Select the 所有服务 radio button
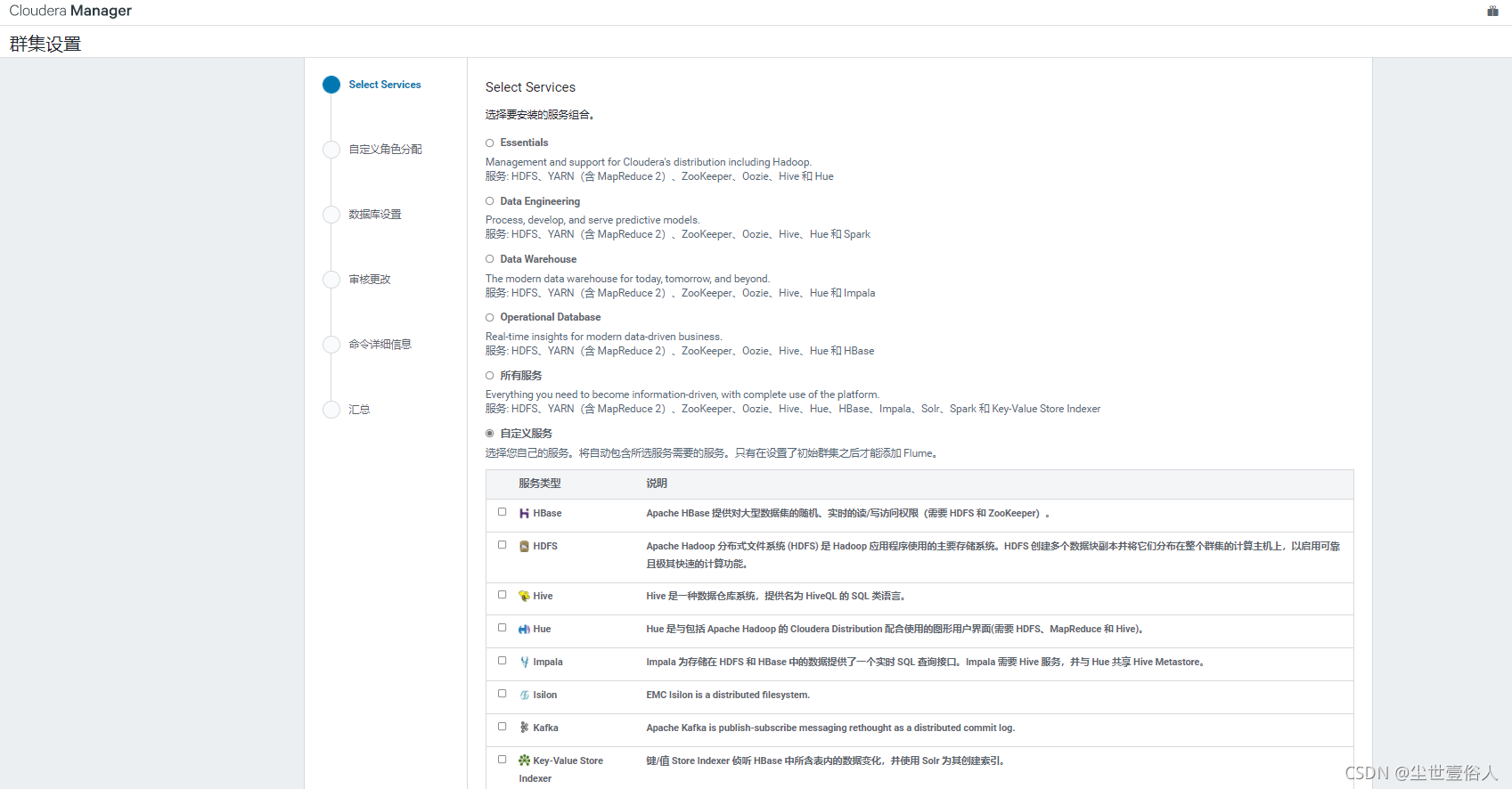Viewport: 1512px width, 789px height. coord(489,376)
